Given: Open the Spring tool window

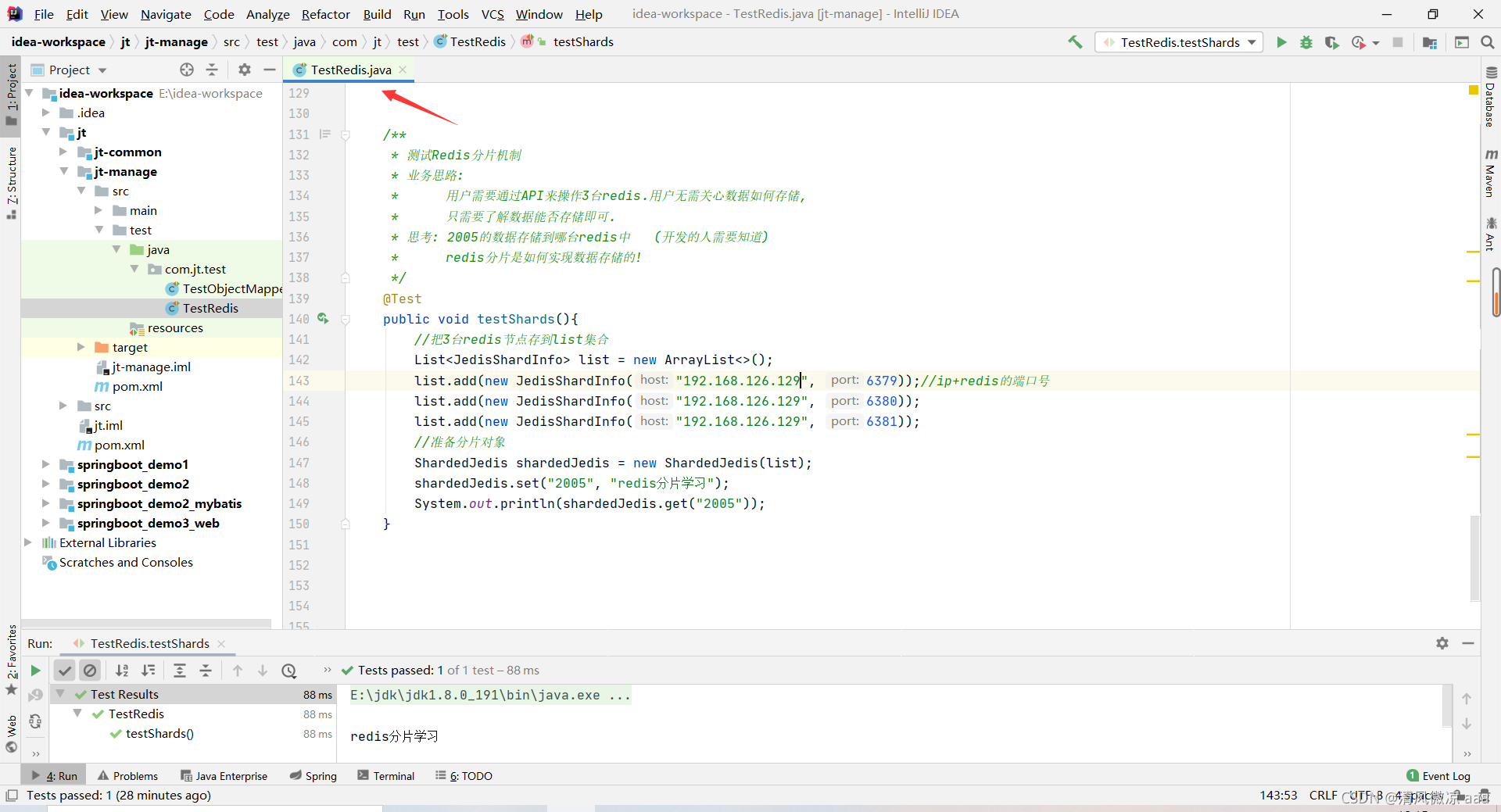Looking at the screenshot, I should pos(313,776).
